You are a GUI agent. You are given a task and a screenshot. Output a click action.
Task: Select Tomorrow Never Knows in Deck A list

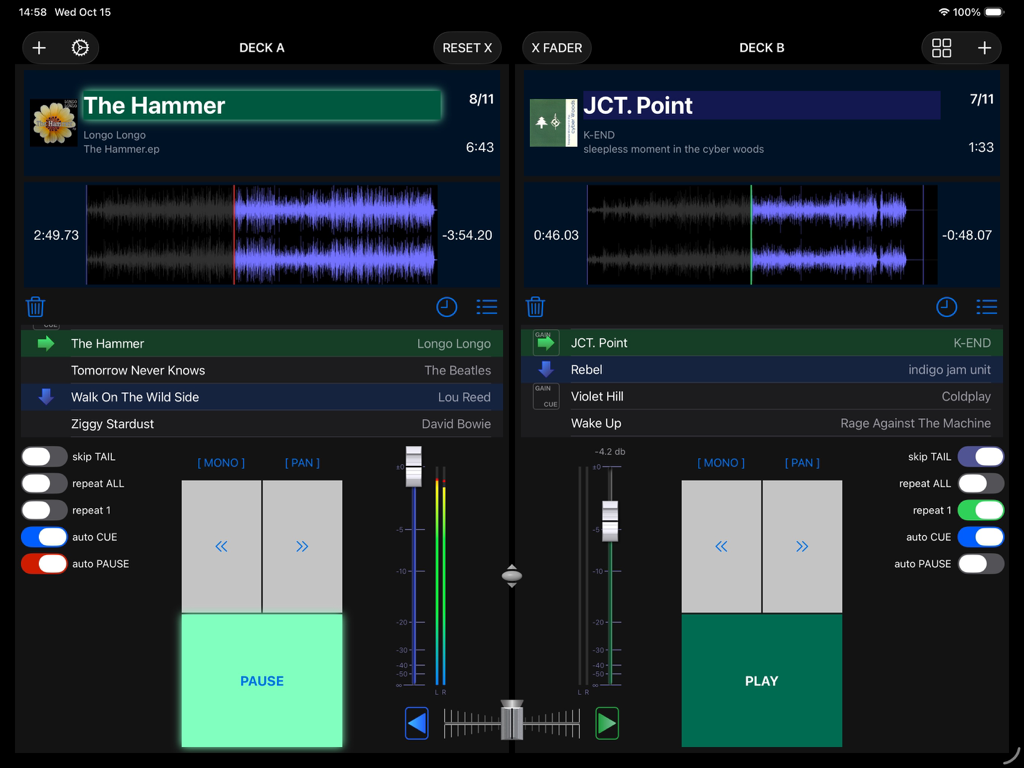click(x=138, y=370)
